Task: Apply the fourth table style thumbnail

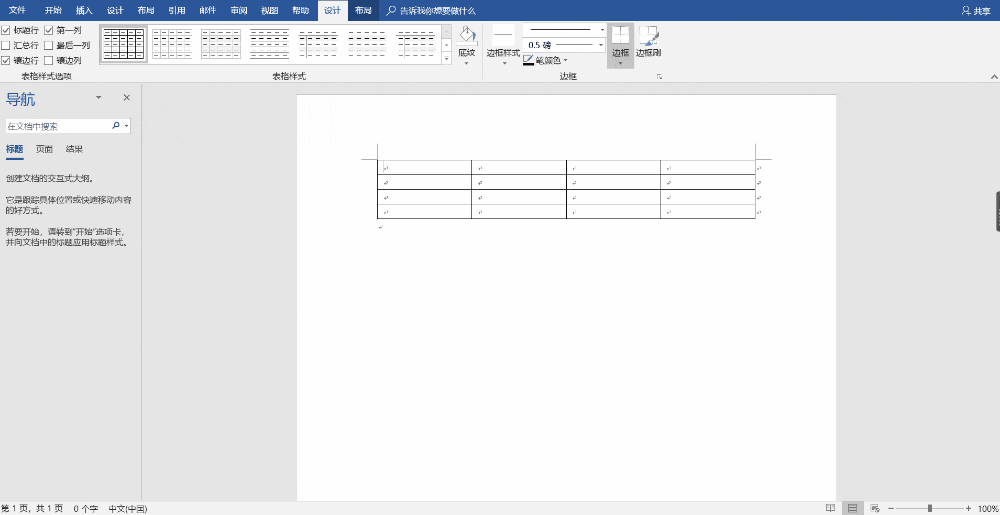Action: click(269, 44)
